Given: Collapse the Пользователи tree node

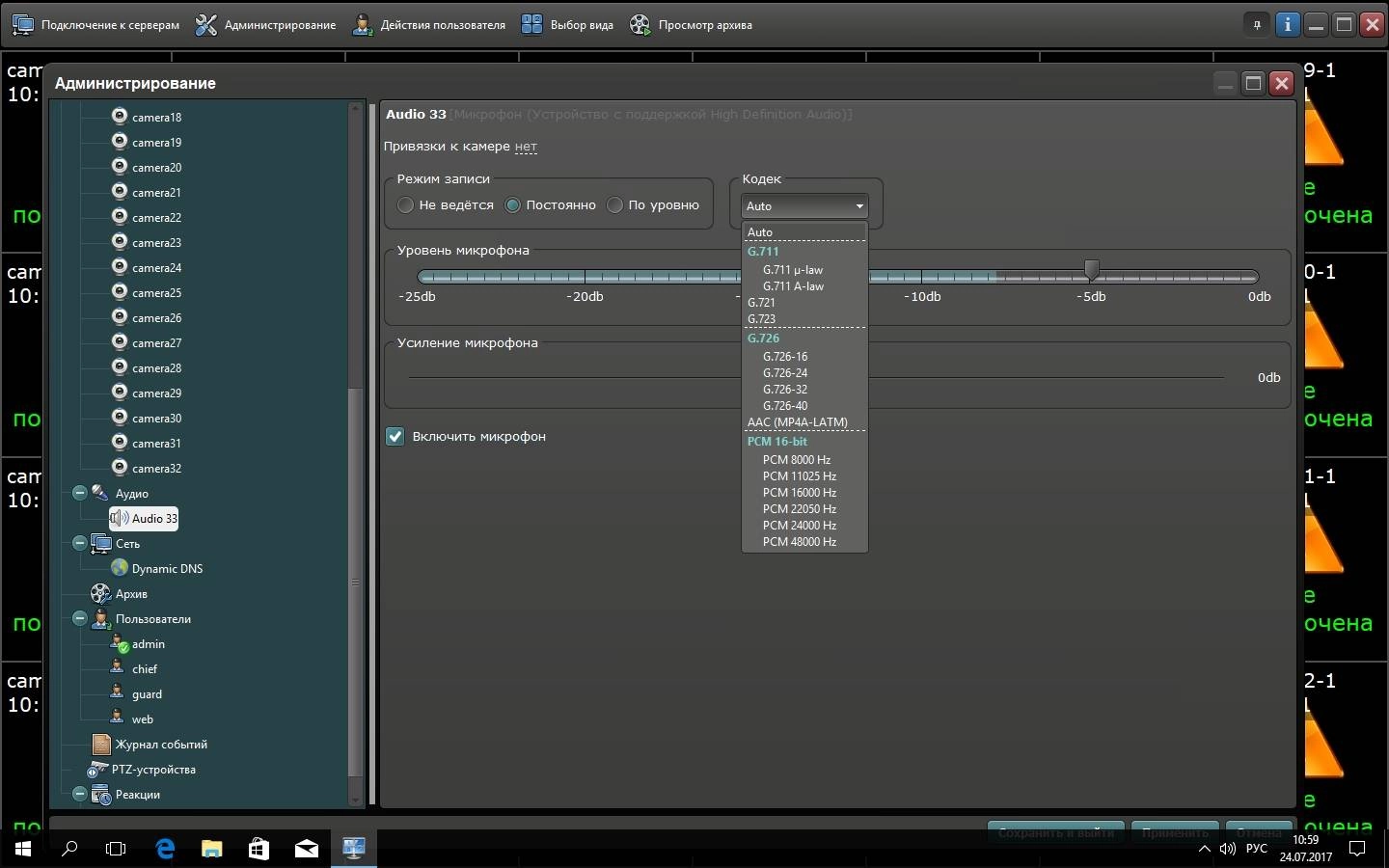Looking at the screenshot, I should point(80,618).
